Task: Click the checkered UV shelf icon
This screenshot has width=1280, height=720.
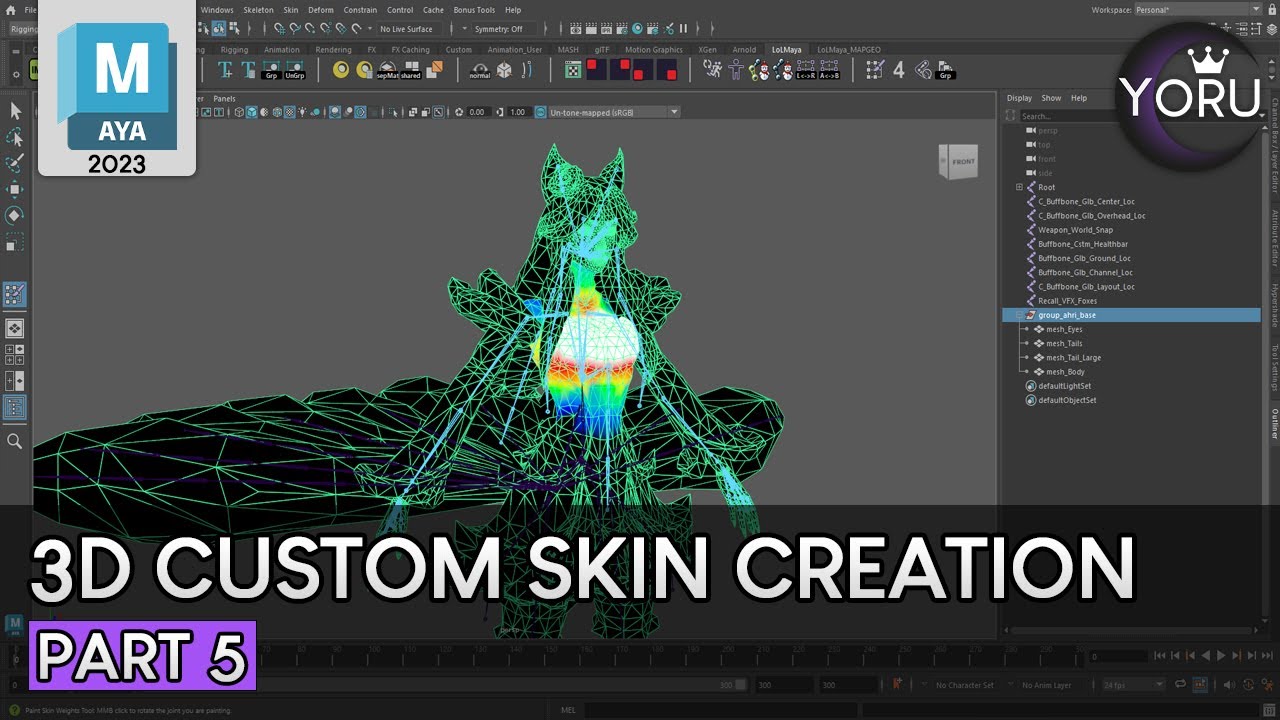Action: coord(573,70)
